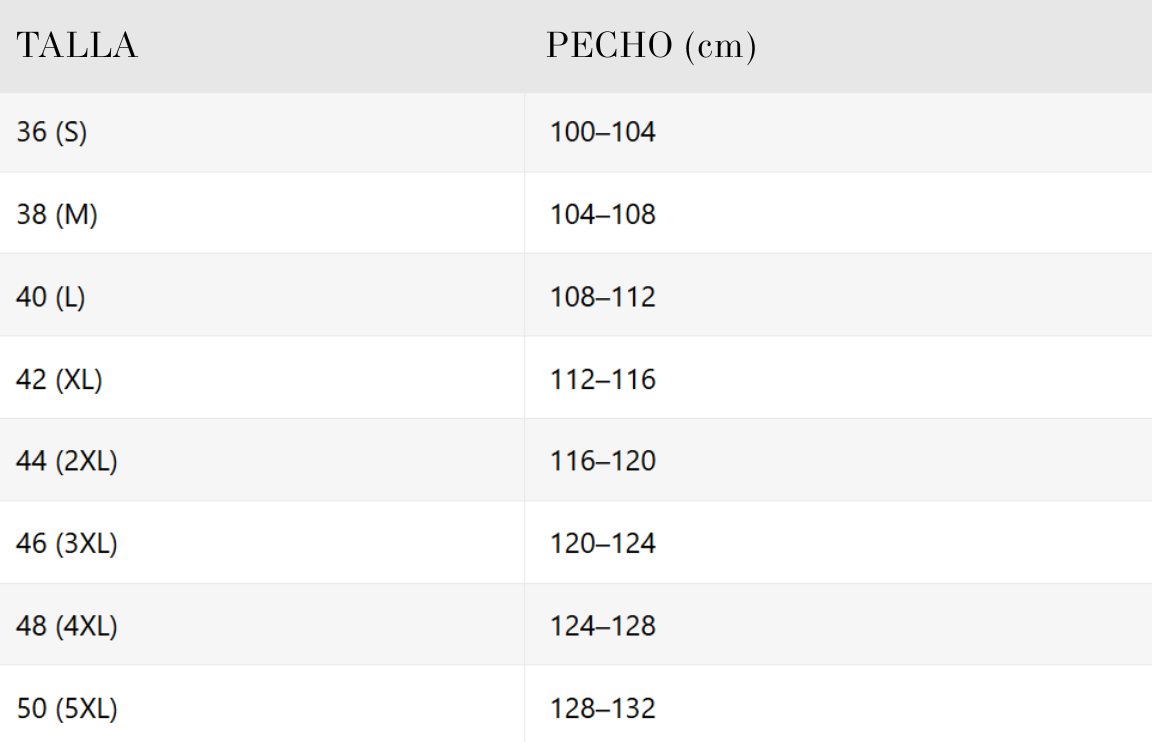Select the 36 (S) size cell

click(x=52, y=132)
